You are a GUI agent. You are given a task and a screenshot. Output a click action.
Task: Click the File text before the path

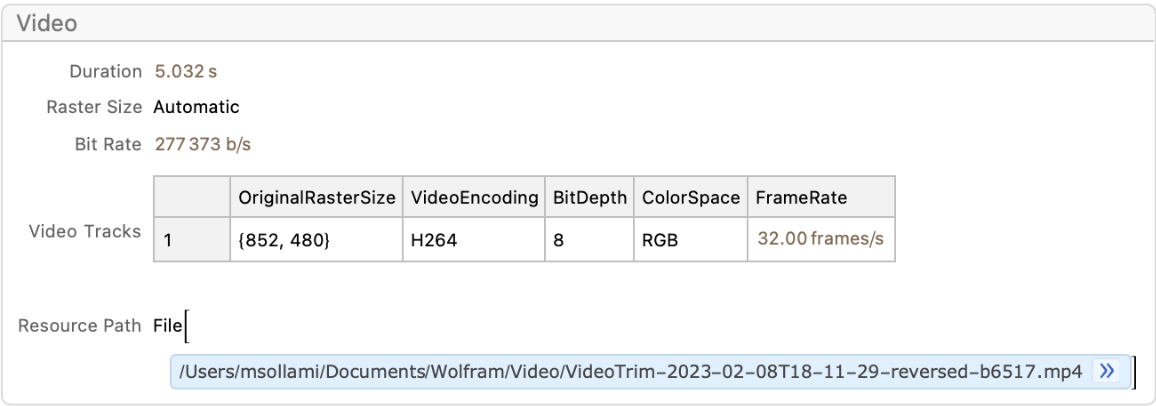(x=167, y=325)
